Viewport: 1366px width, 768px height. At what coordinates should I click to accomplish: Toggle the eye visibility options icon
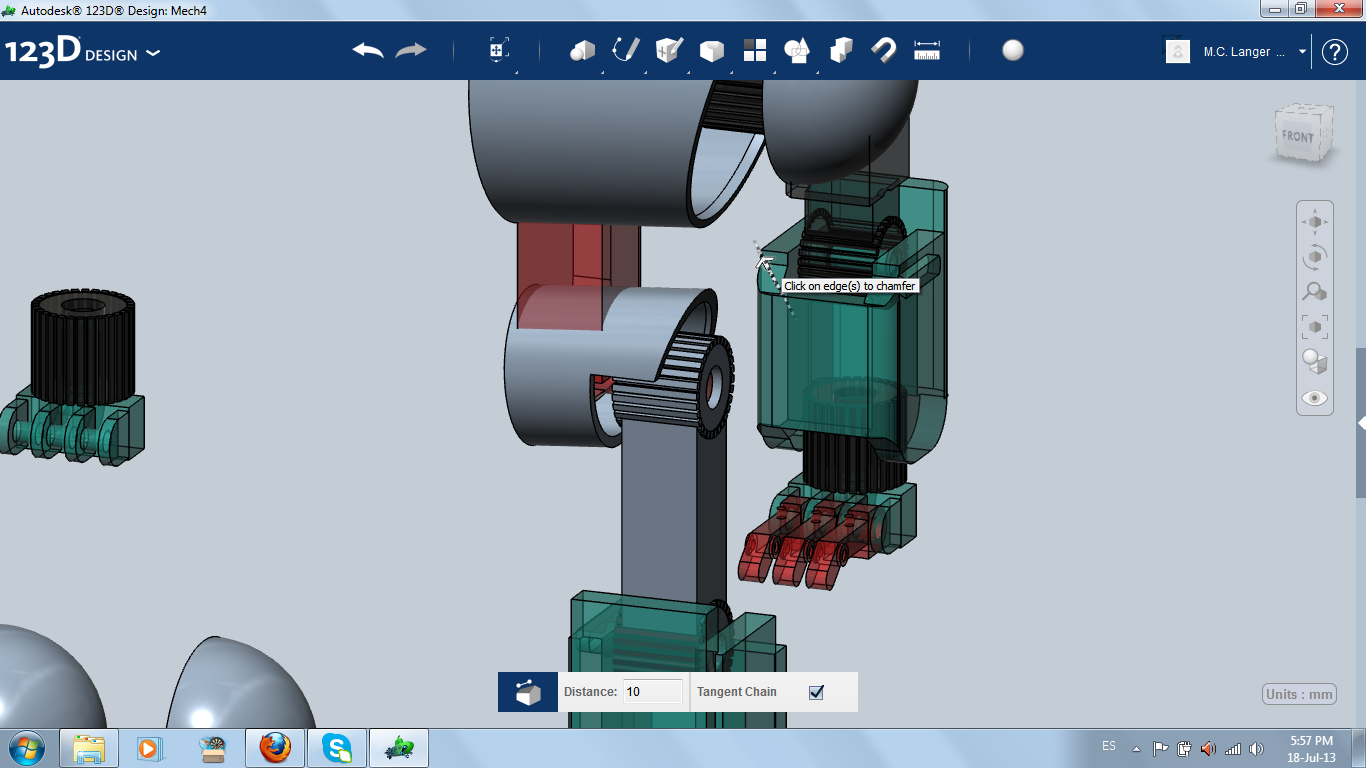pos(1315,398)
